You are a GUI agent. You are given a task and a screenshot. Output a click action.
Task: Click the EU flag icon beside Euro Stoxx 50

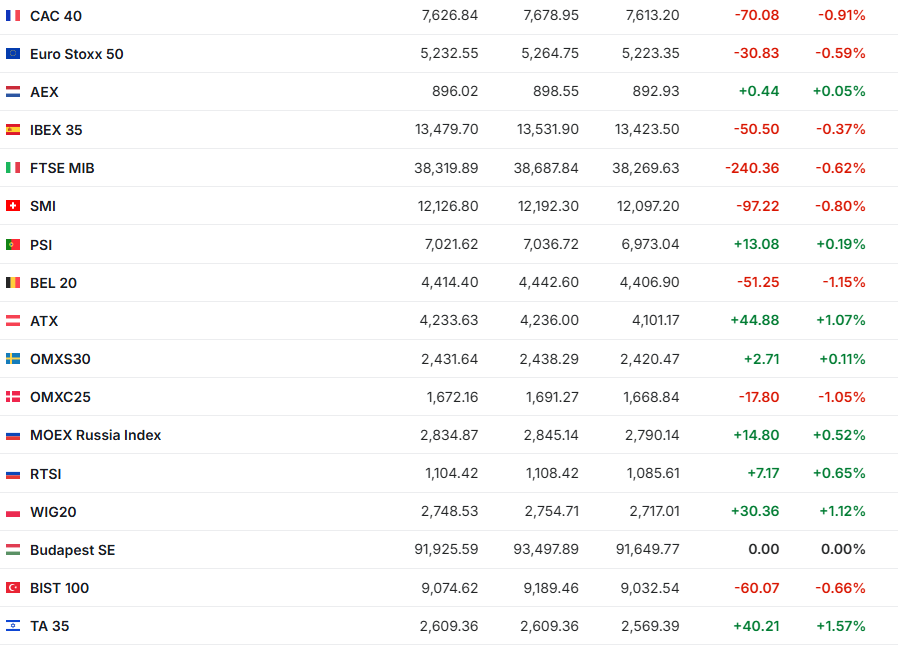pyautogui.click(x=13, y=54)
